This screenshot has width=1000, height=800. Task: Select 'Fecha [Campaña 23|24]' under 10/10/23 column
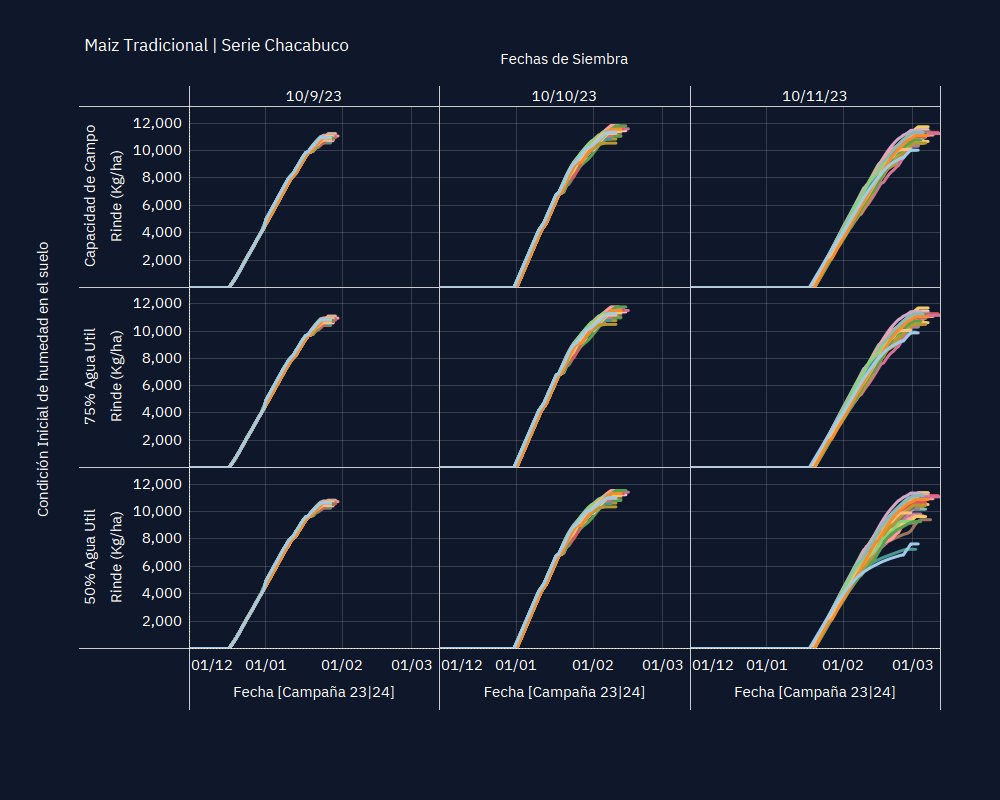(x=564, y=692)
